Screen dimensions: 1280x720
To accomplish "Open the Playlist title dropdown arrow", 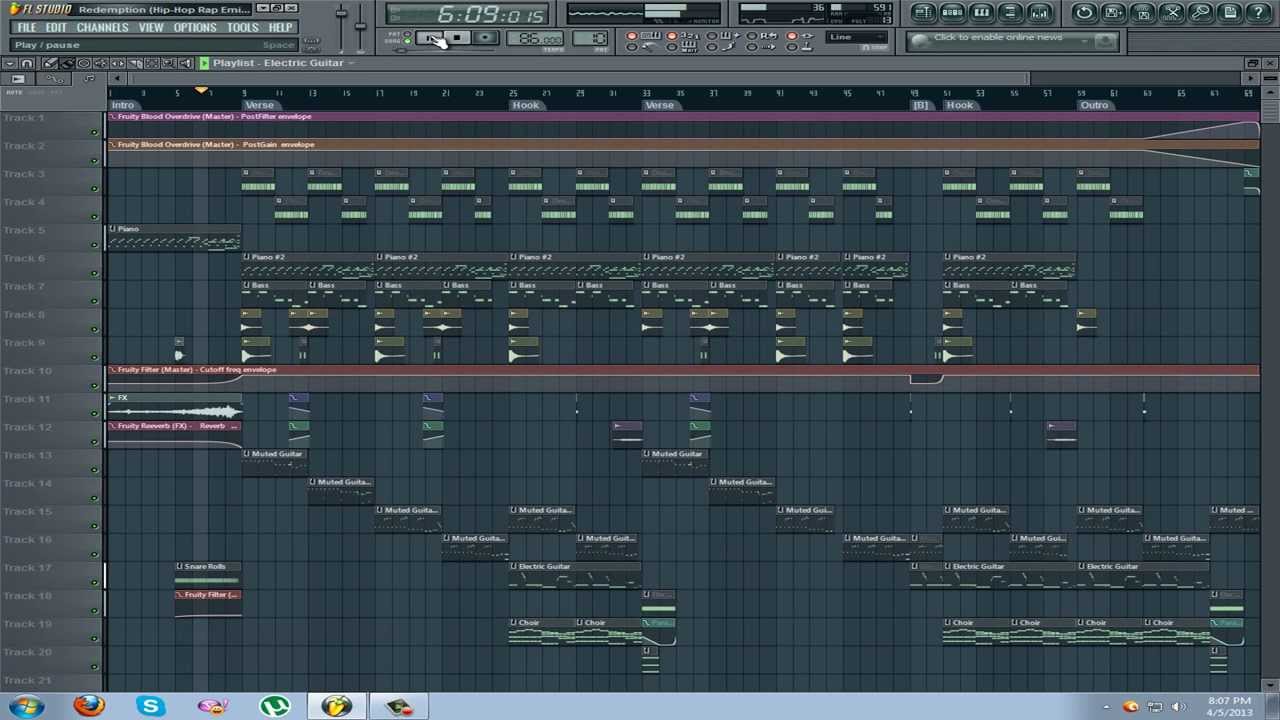I will tap(350, 63).
